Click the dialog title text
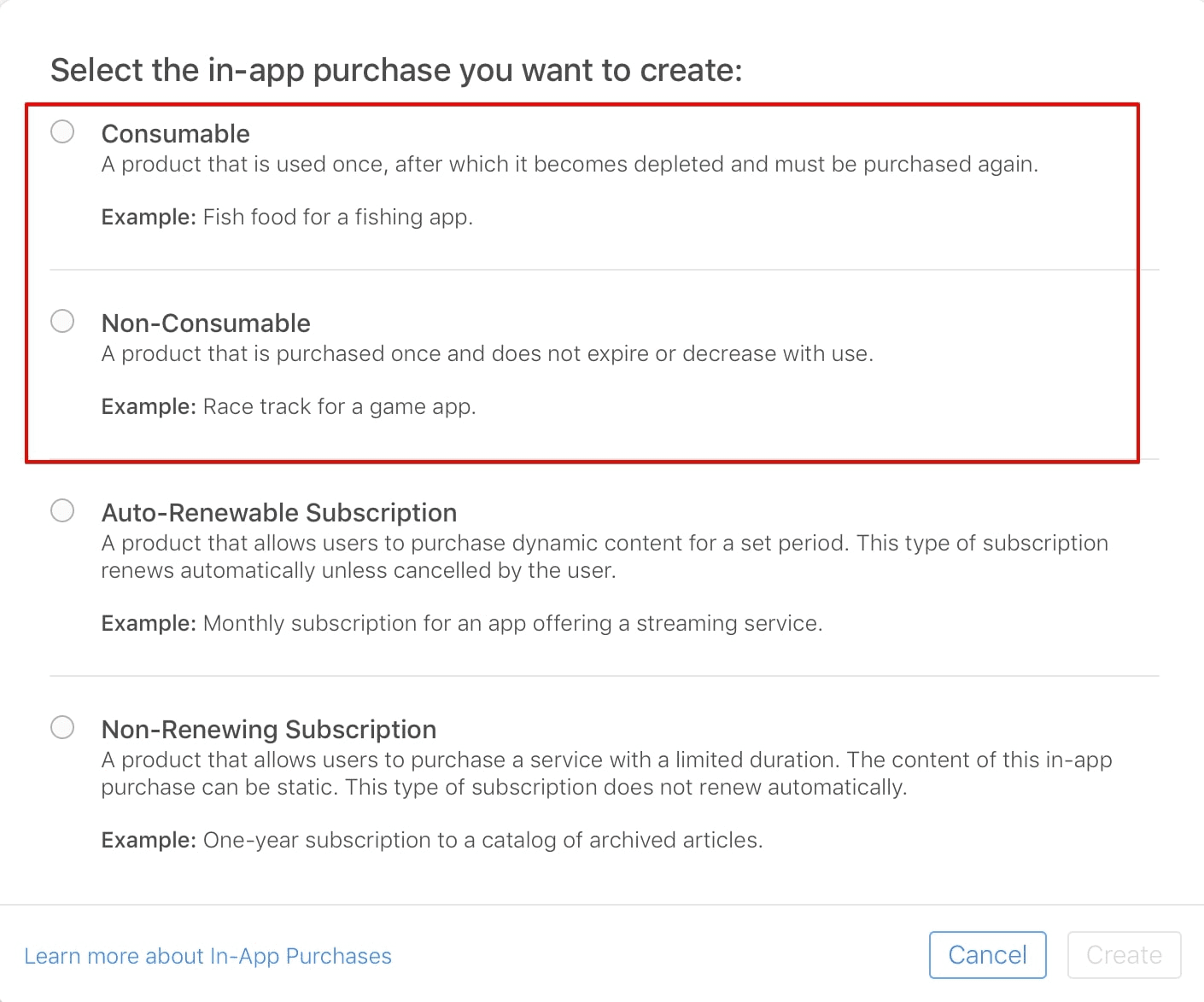The width and height of the screenshot is (1204, 1002). pos(397,70)
